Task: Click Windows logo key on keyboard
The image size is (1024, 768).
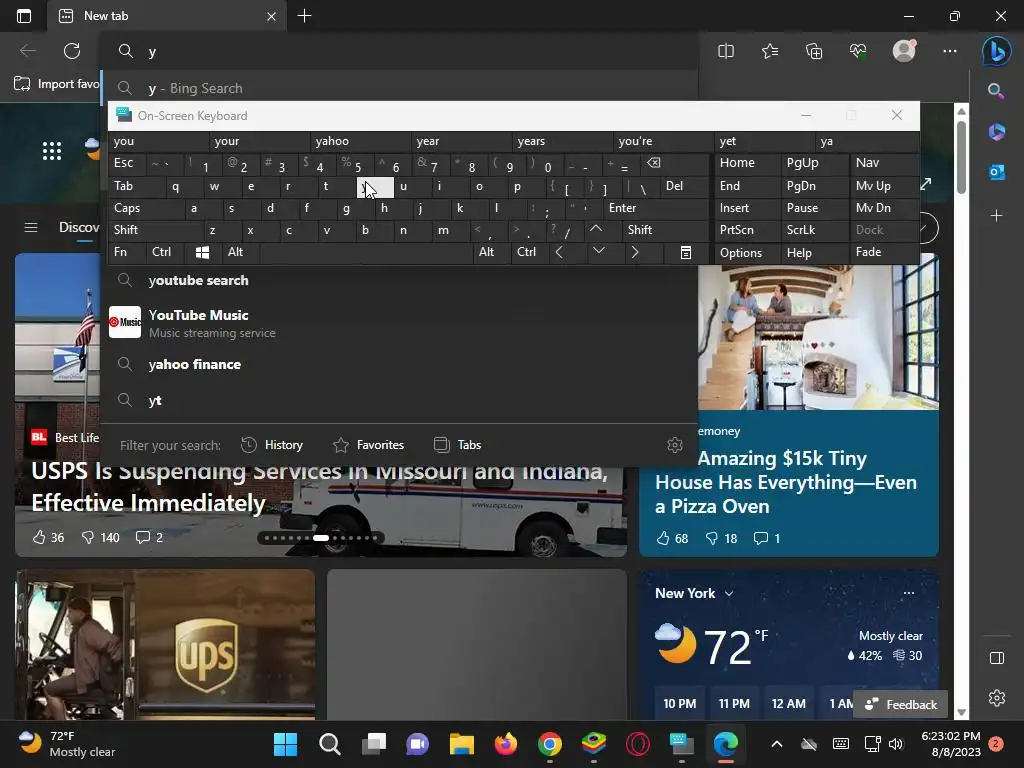Action: pos(202,252)
